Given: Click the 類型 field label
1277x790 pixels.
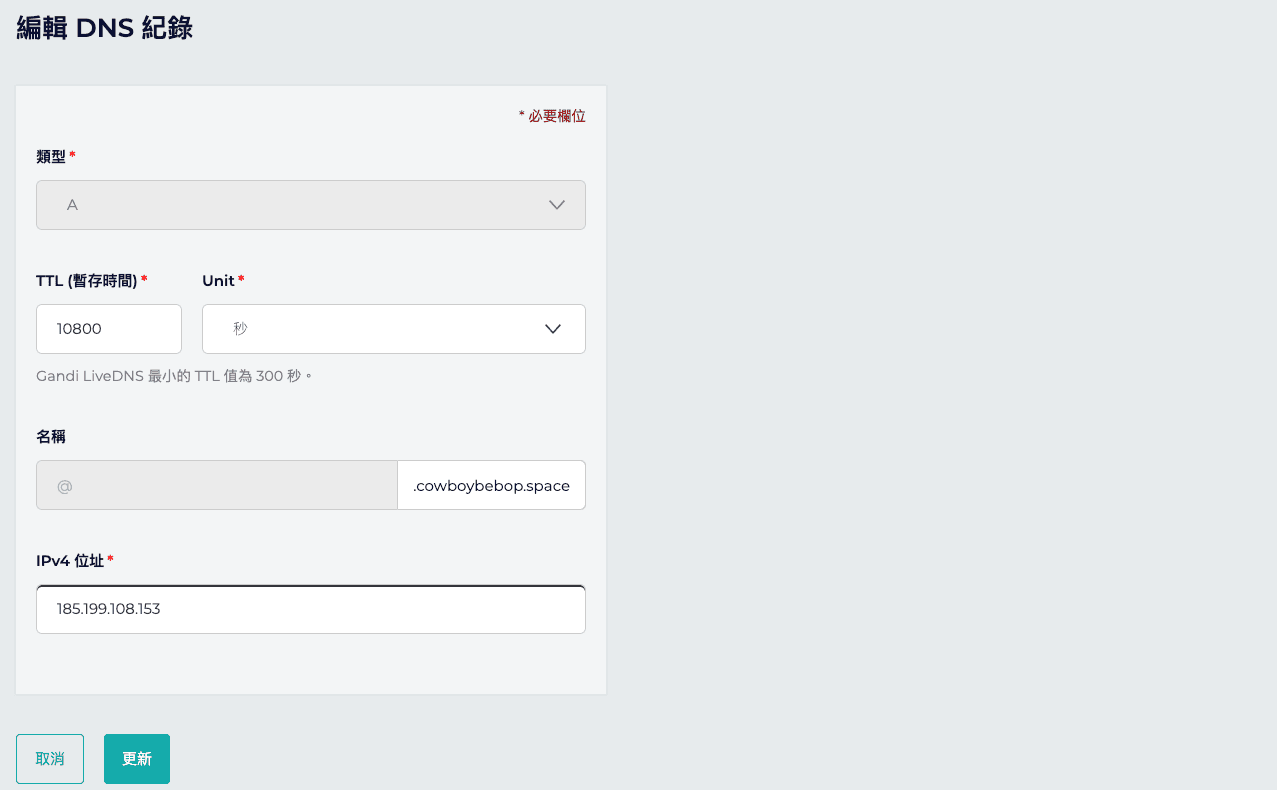Looking at the screenshot, I should click(x=51, y=157).
